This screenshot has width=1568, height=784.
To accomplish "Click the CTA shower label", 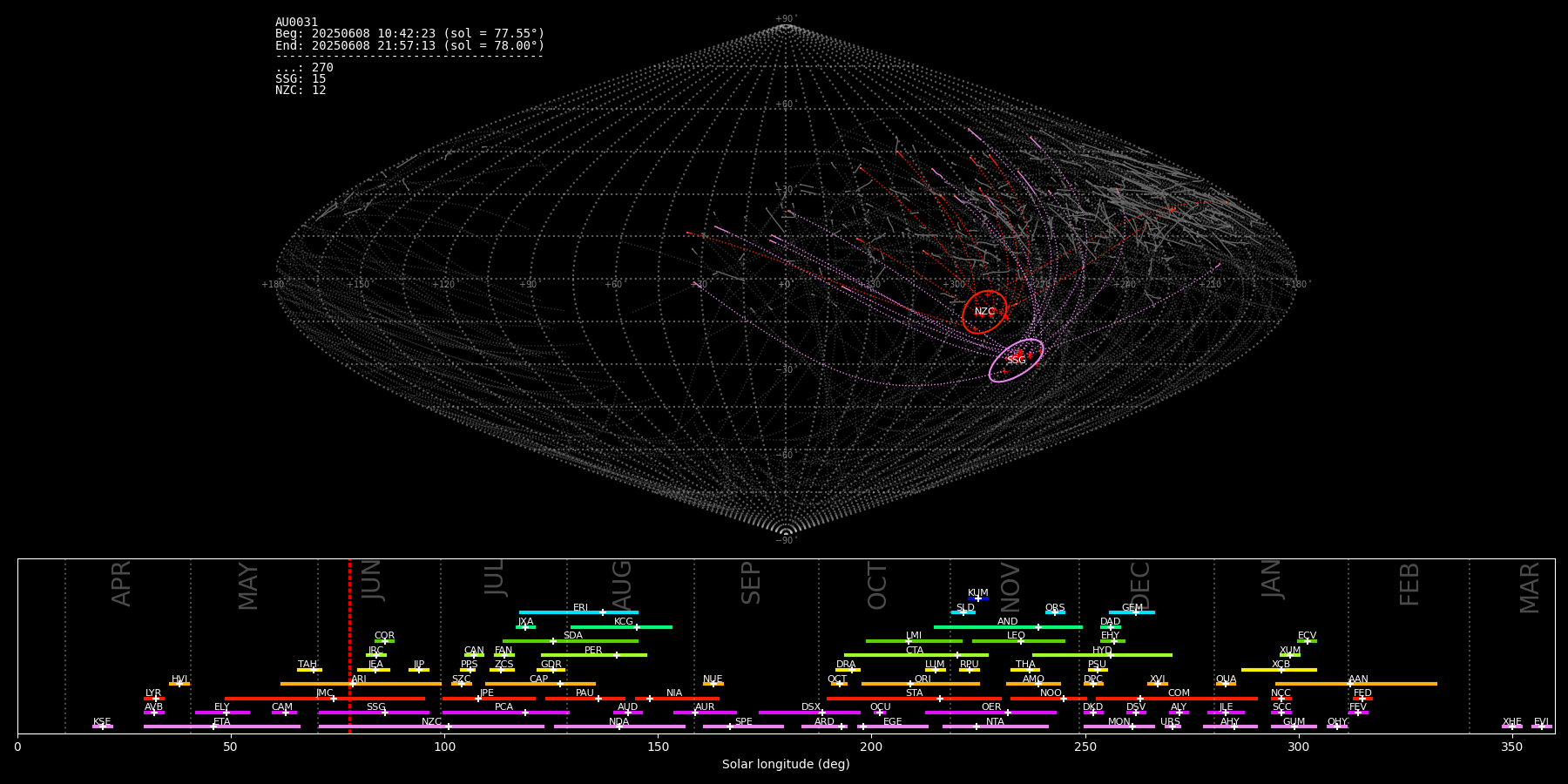I will 914,651.
